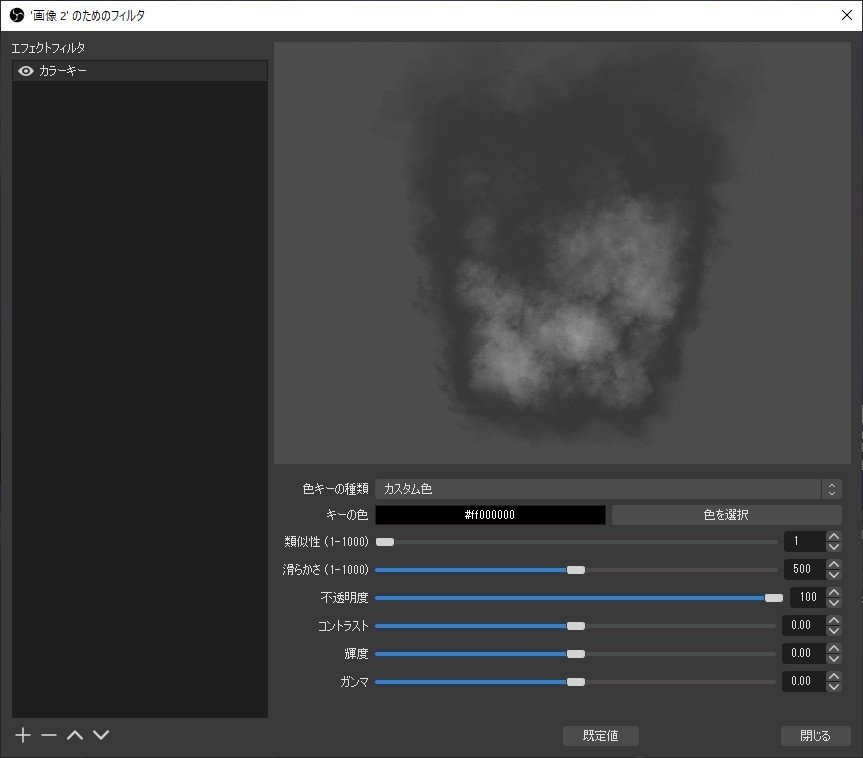Click 不透明度 value field showing 100
863x758 pixels.
[808, 597]
